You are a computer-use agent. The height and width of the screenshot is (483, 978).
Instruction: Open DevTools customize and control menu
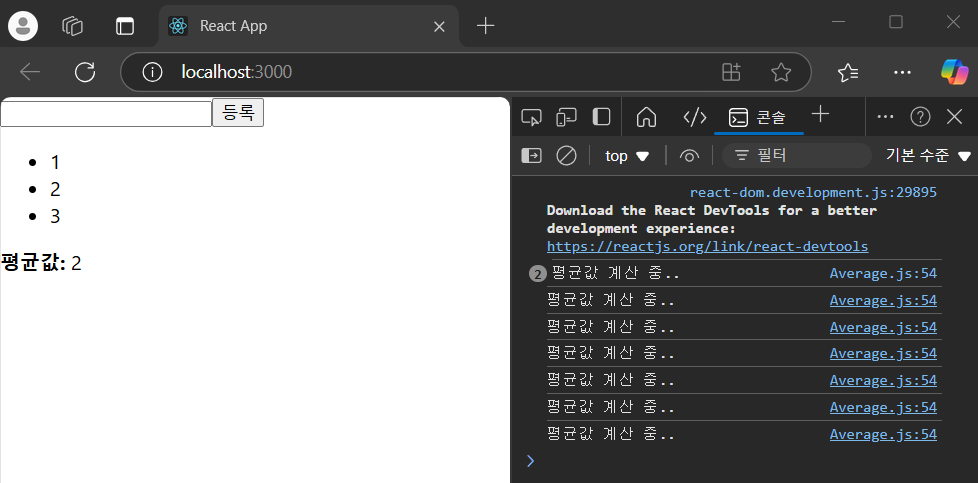click(x=885, y=117)
